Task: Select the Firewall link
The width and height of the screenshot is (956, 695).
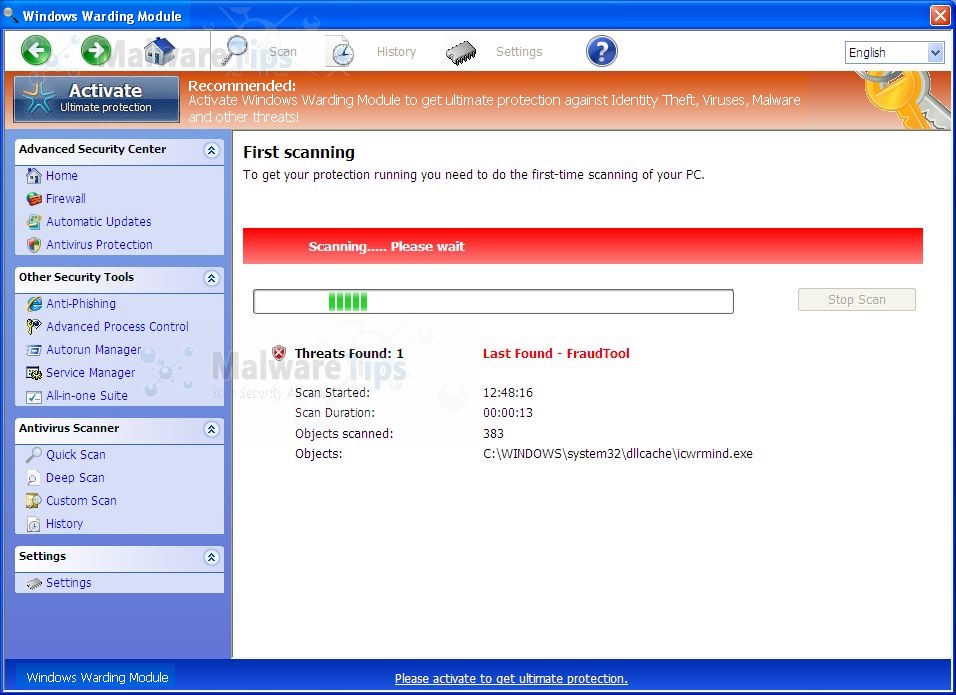Action: point(66,199)
